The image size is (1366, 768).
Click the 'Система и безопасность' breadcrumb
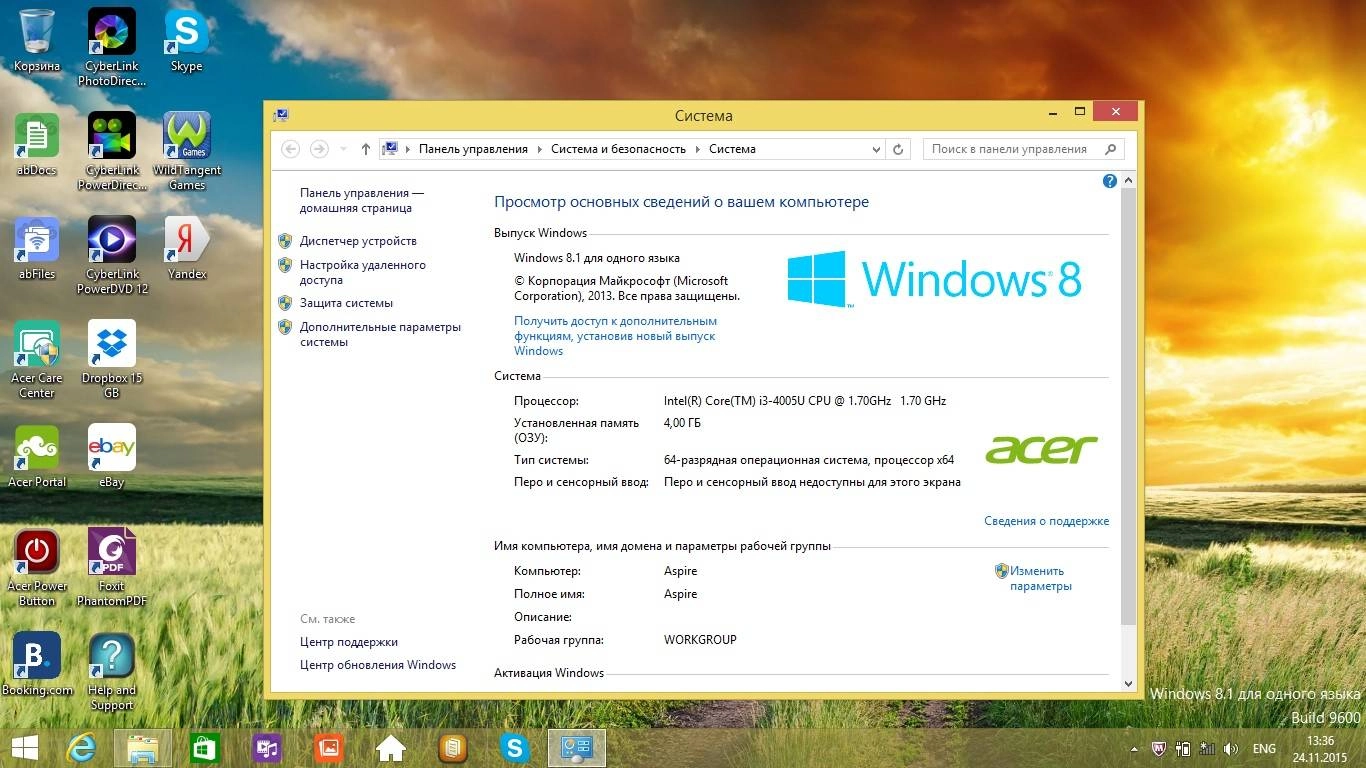[618, 149]
